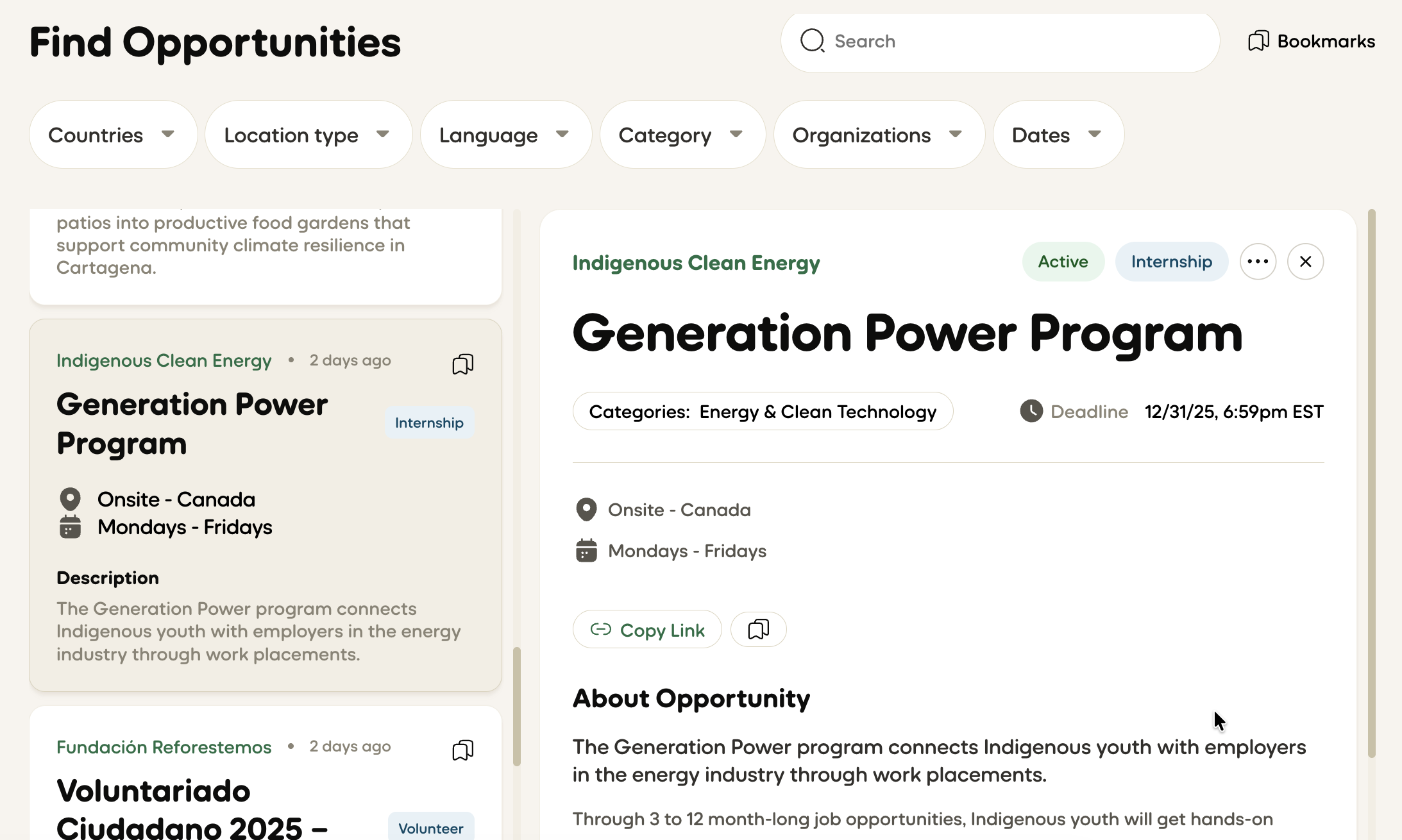Screen dimensions: 1402x840
Task: Expand the Organizations filter
Action: [878, 134]
